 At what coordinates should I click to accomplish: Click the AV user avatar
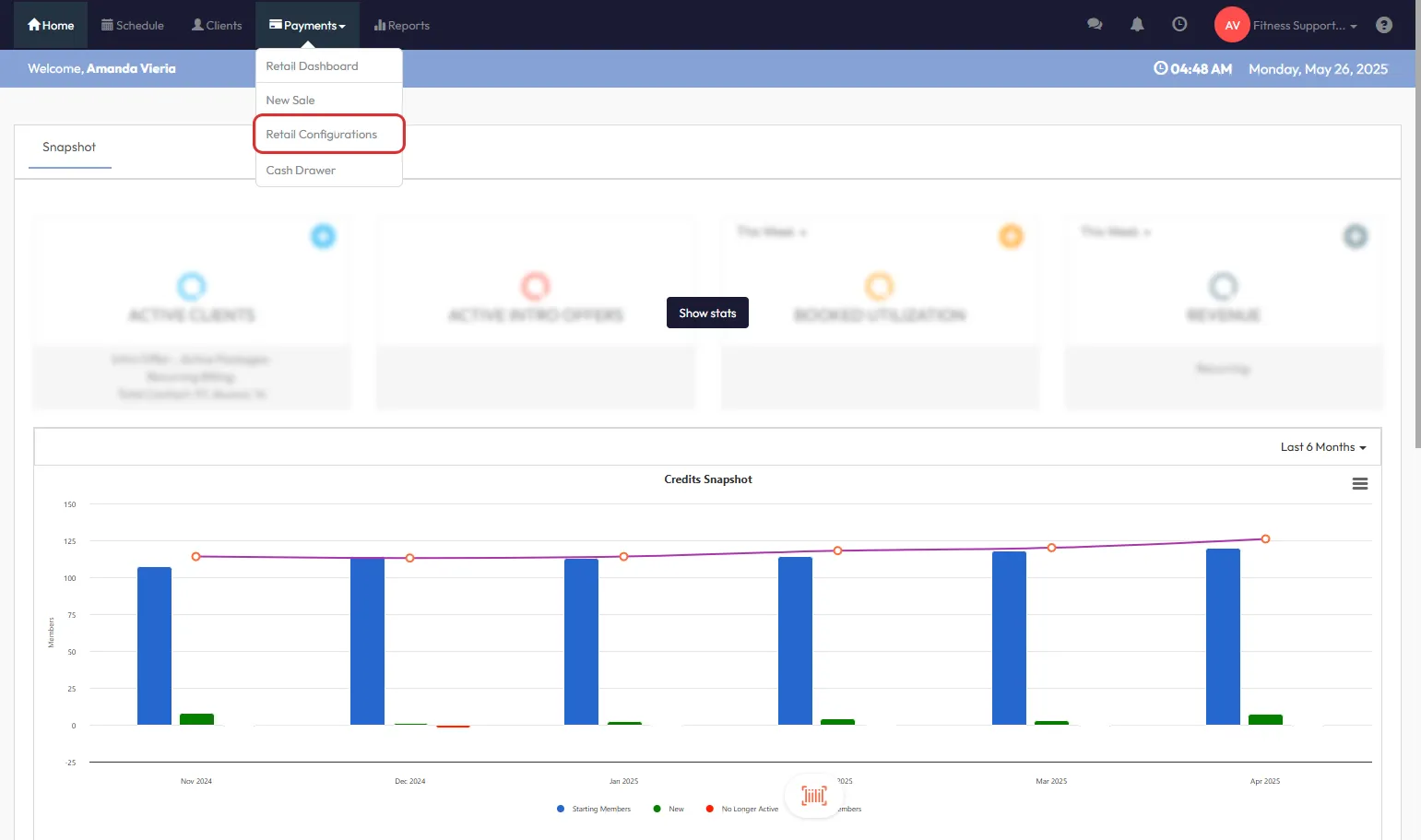pos(1231,25)
